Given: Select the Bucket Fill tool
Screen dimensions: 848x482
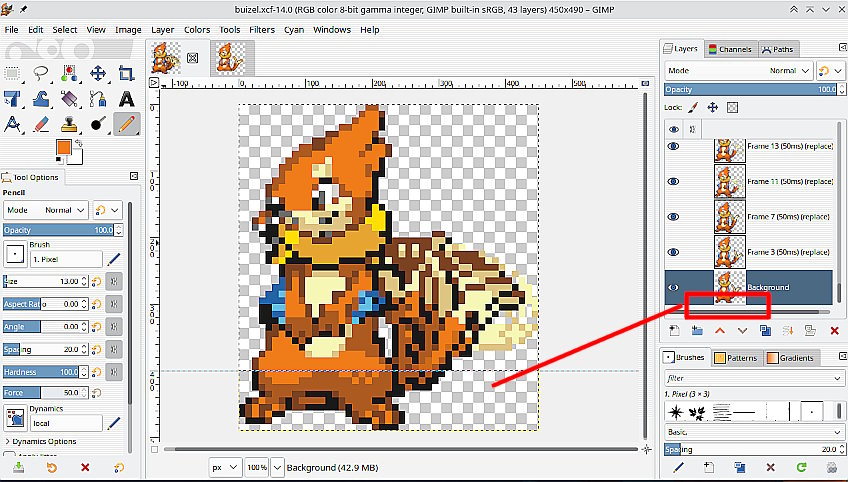Looking at the screenshot, I should (x=69, y=99).
